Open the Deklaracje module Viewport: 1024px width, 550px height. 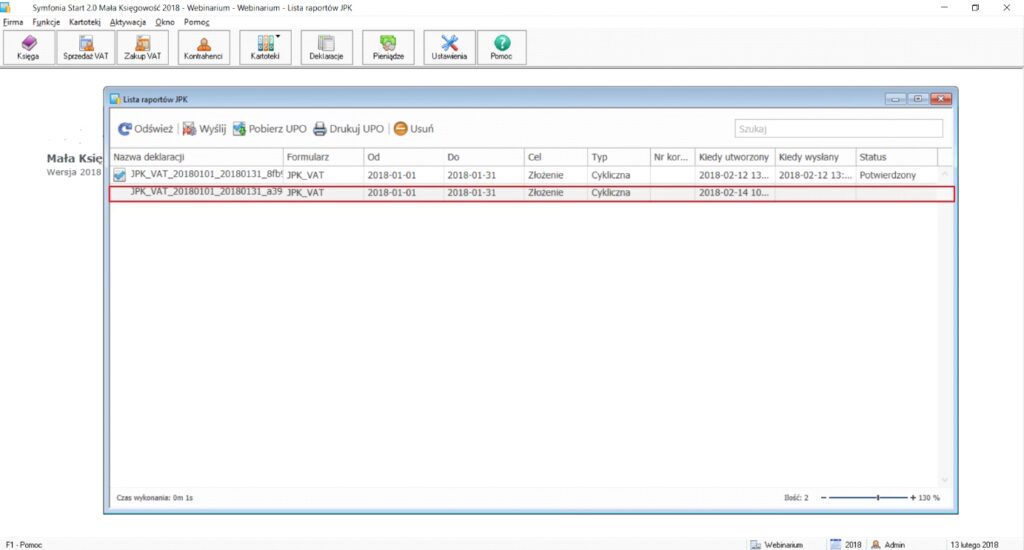tap(326, 47)
